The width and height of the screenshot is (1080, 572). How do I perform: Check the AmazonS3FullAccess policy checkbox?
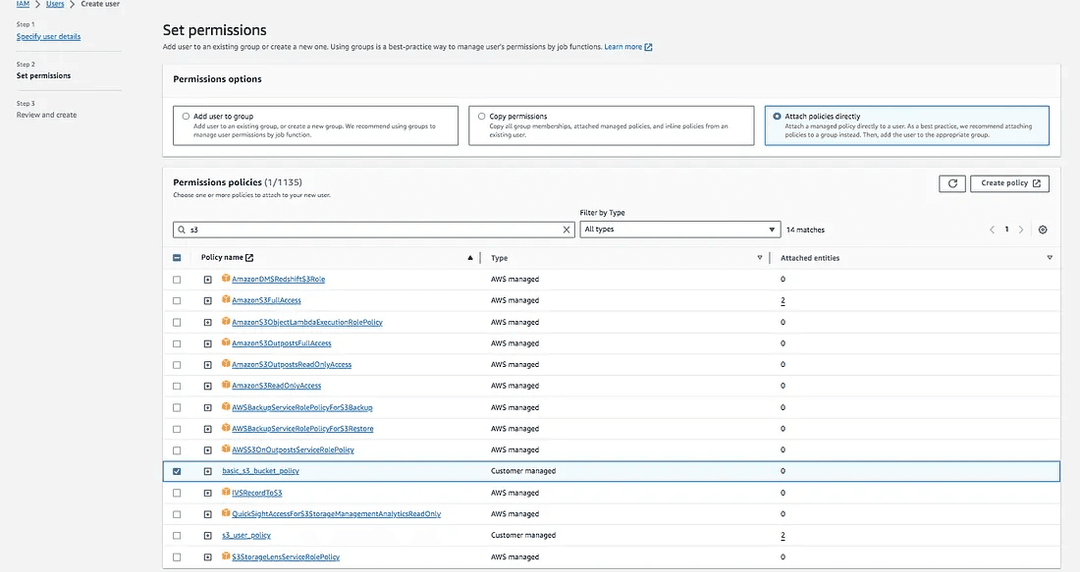[x=177, y=300]
